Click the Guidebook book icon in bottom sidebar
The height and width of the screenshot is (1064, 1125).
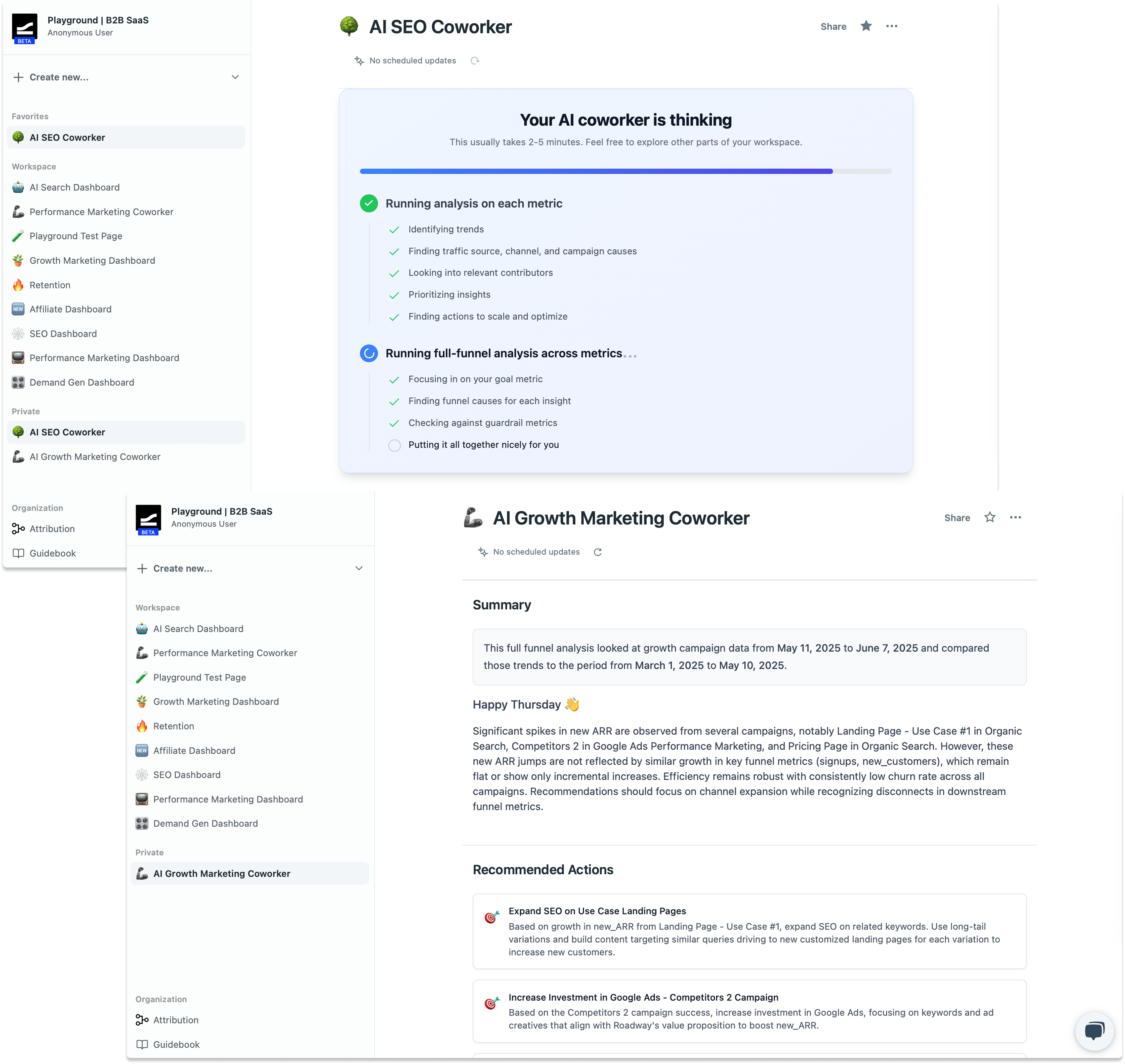[x=142, y=1044]
